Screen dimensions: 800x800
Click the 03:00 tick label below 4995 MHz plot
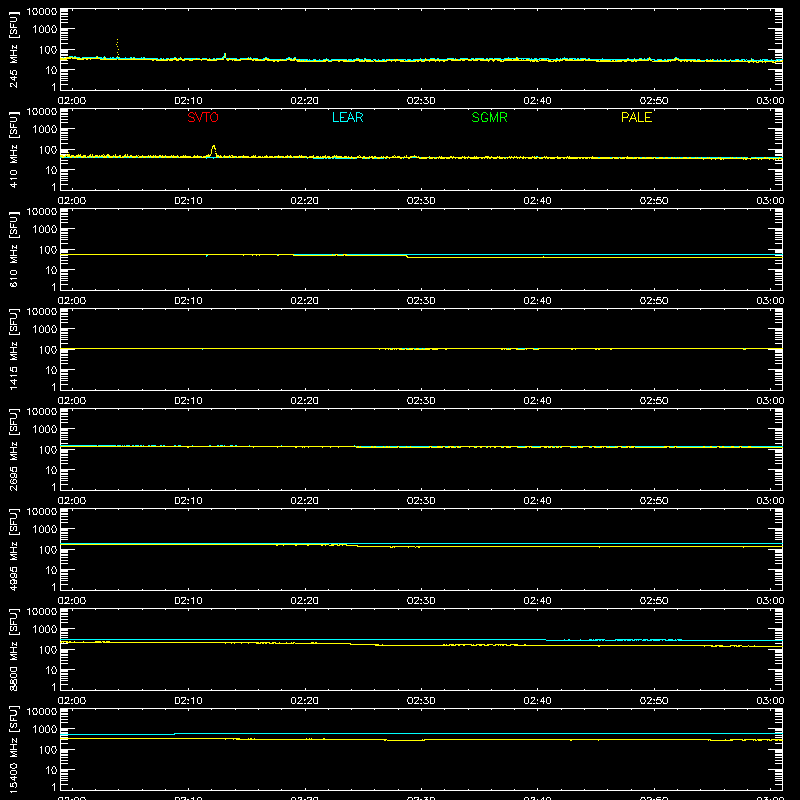coord(770,601)
